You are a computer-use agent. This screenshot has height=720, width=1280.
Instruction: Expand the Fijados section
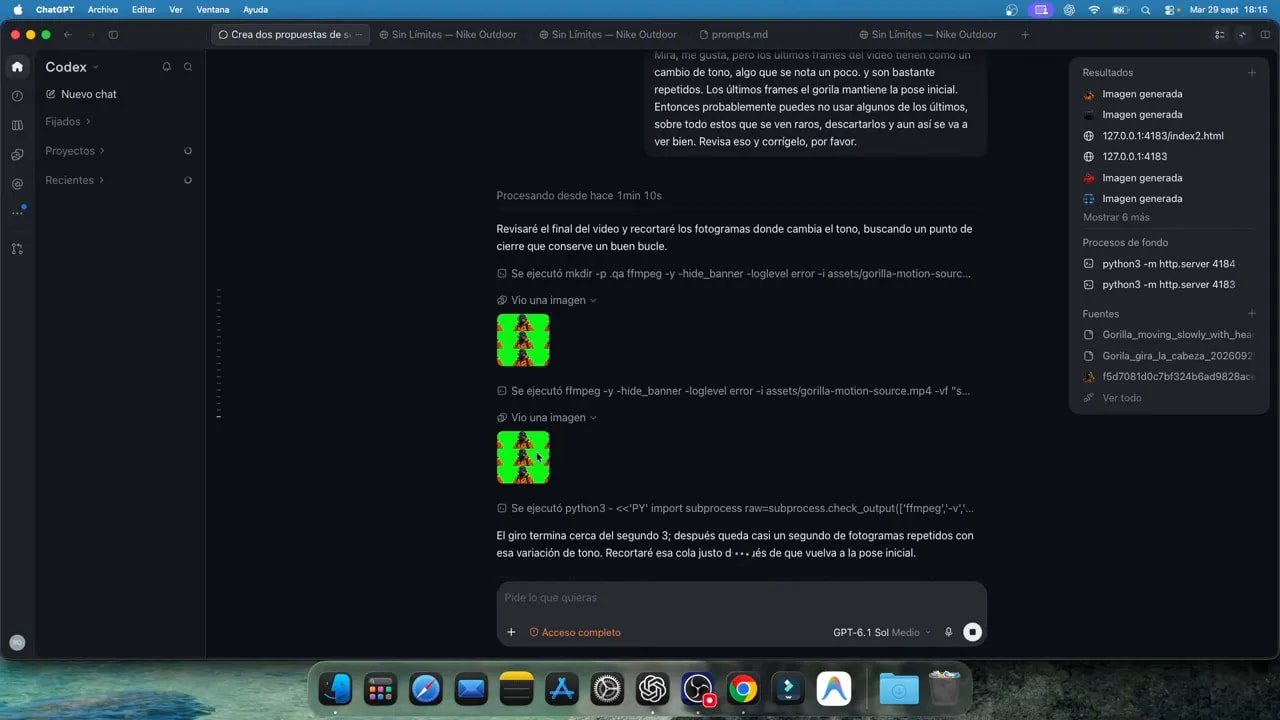point(68,121)
